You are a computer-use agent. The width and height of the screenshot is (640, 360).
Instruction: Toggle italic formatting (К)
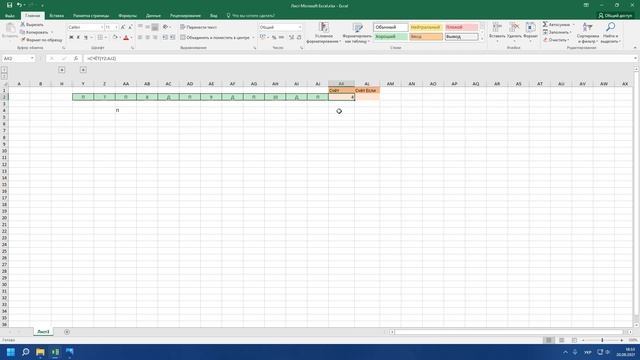(x=78, y=38)
